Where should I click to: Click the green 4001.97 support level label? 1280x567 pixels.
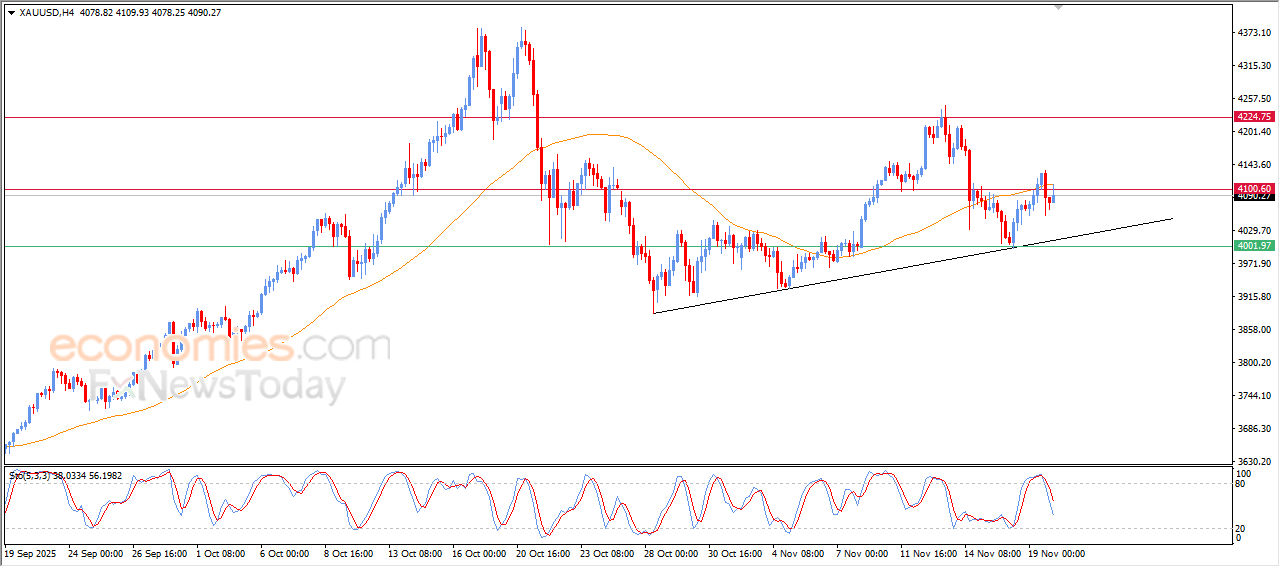point(1253,246)
